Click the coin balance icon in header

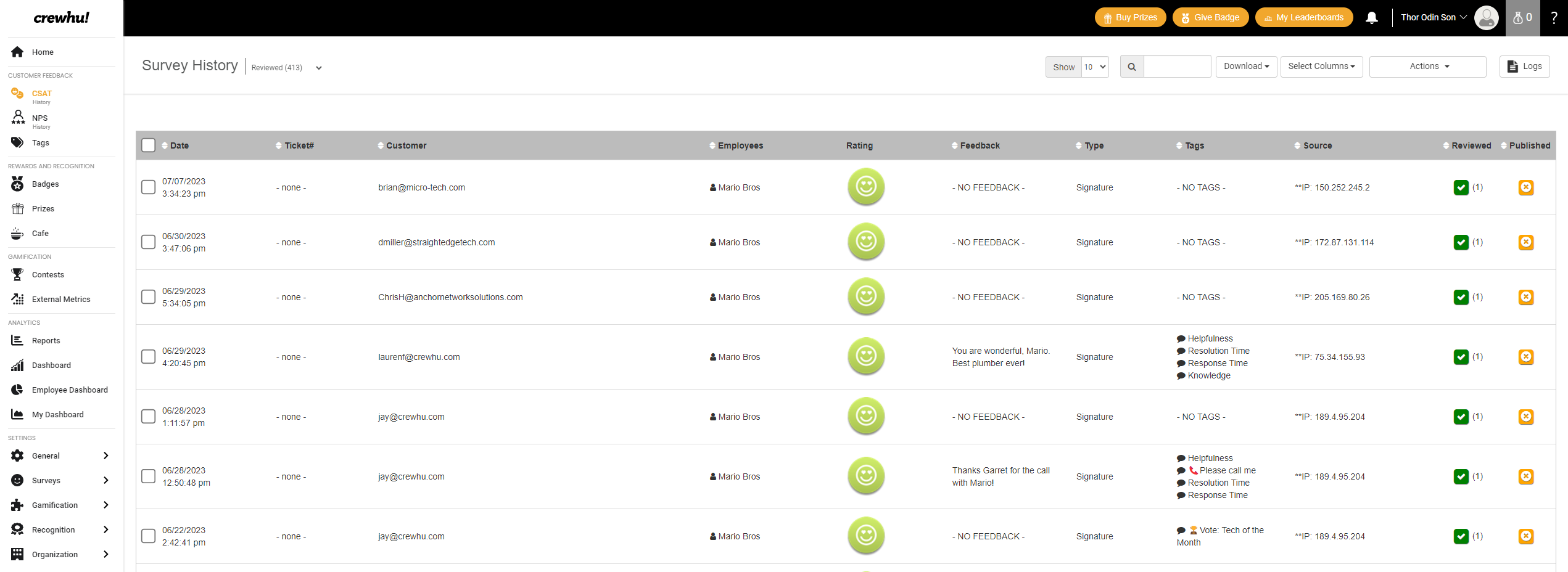click(x=1522, y=18)
